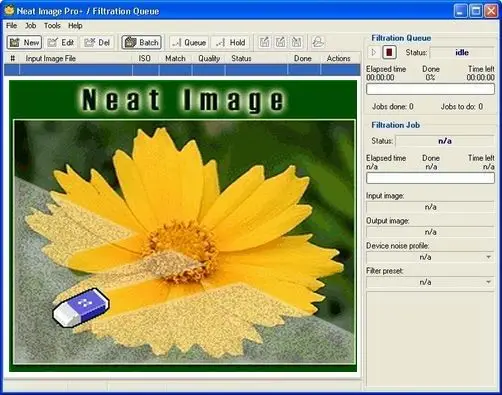
Task: Click the queue Done 0% value
Action: point(430,78)
